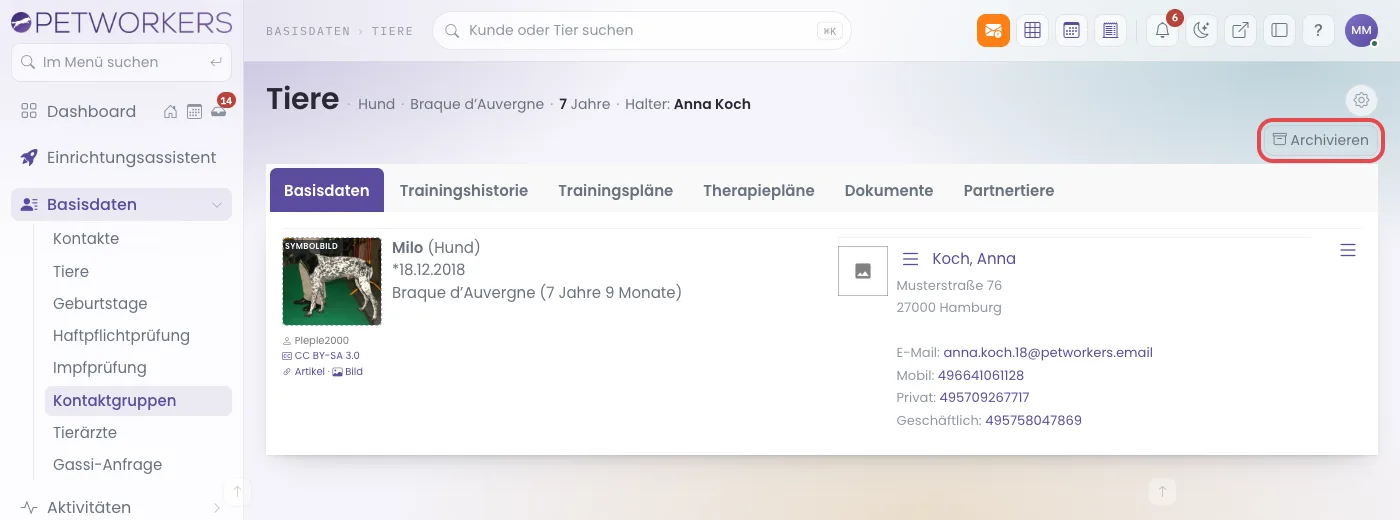Switch to the Partnertiere tab
Screen dimensions: 1400x520
coord(1009,190)
